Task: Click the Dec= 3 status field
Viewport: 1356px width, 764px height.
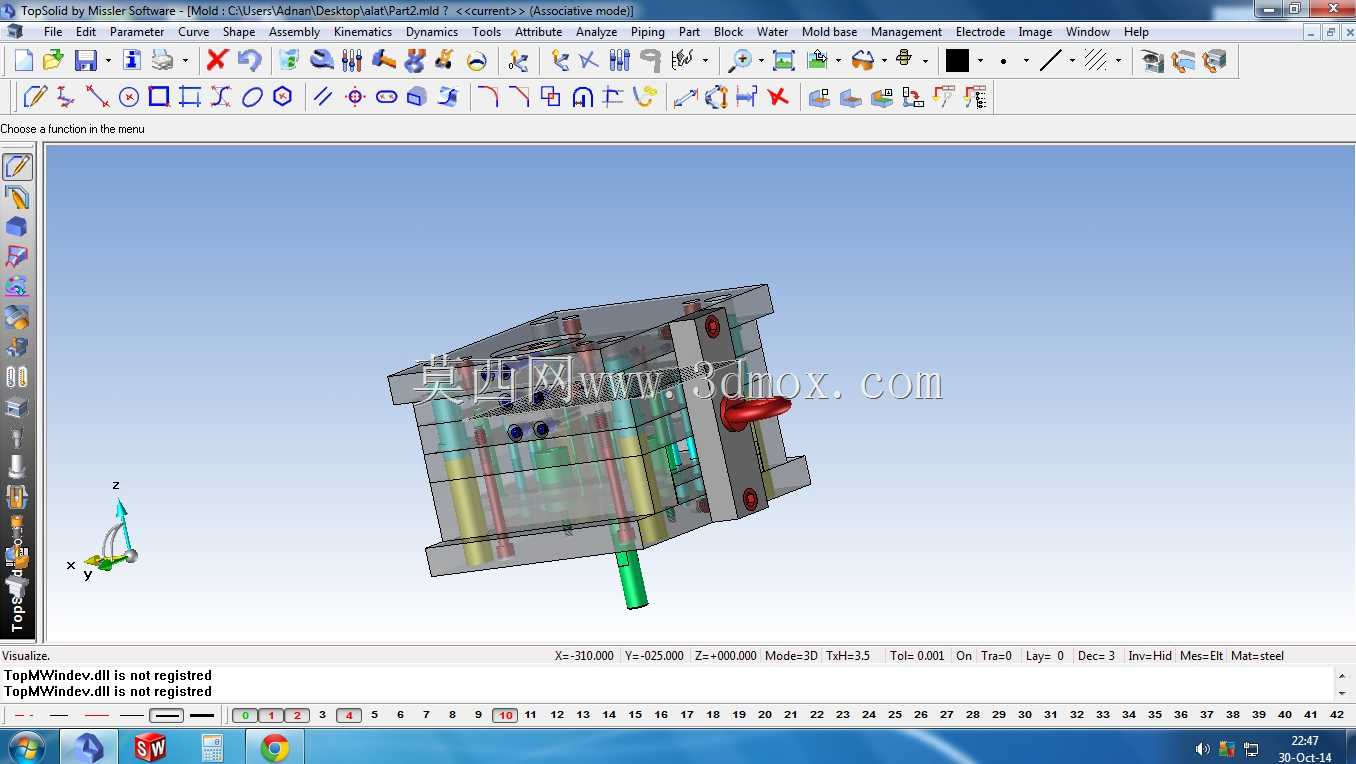Action: (x=1097, y=656)
